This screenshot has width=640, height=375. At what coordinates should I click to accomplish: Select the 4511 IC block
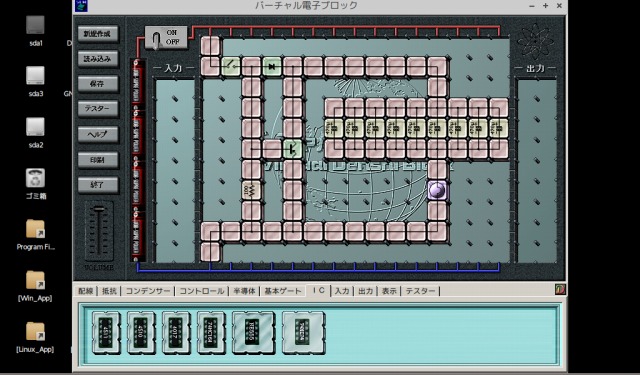click(106, 332)
